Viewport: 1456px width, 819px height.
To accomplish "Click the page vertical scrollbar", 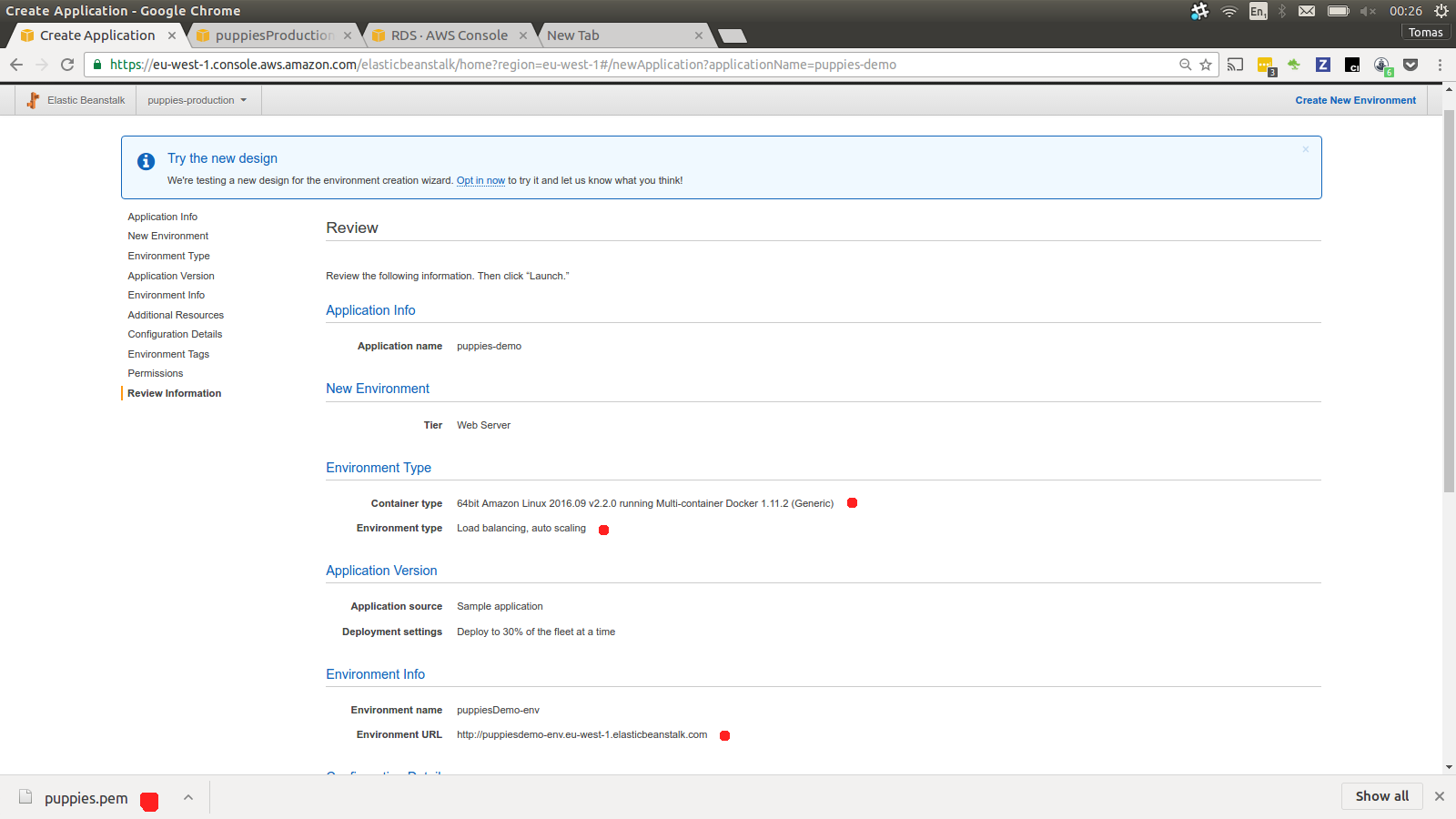I will click(1449, 300).
